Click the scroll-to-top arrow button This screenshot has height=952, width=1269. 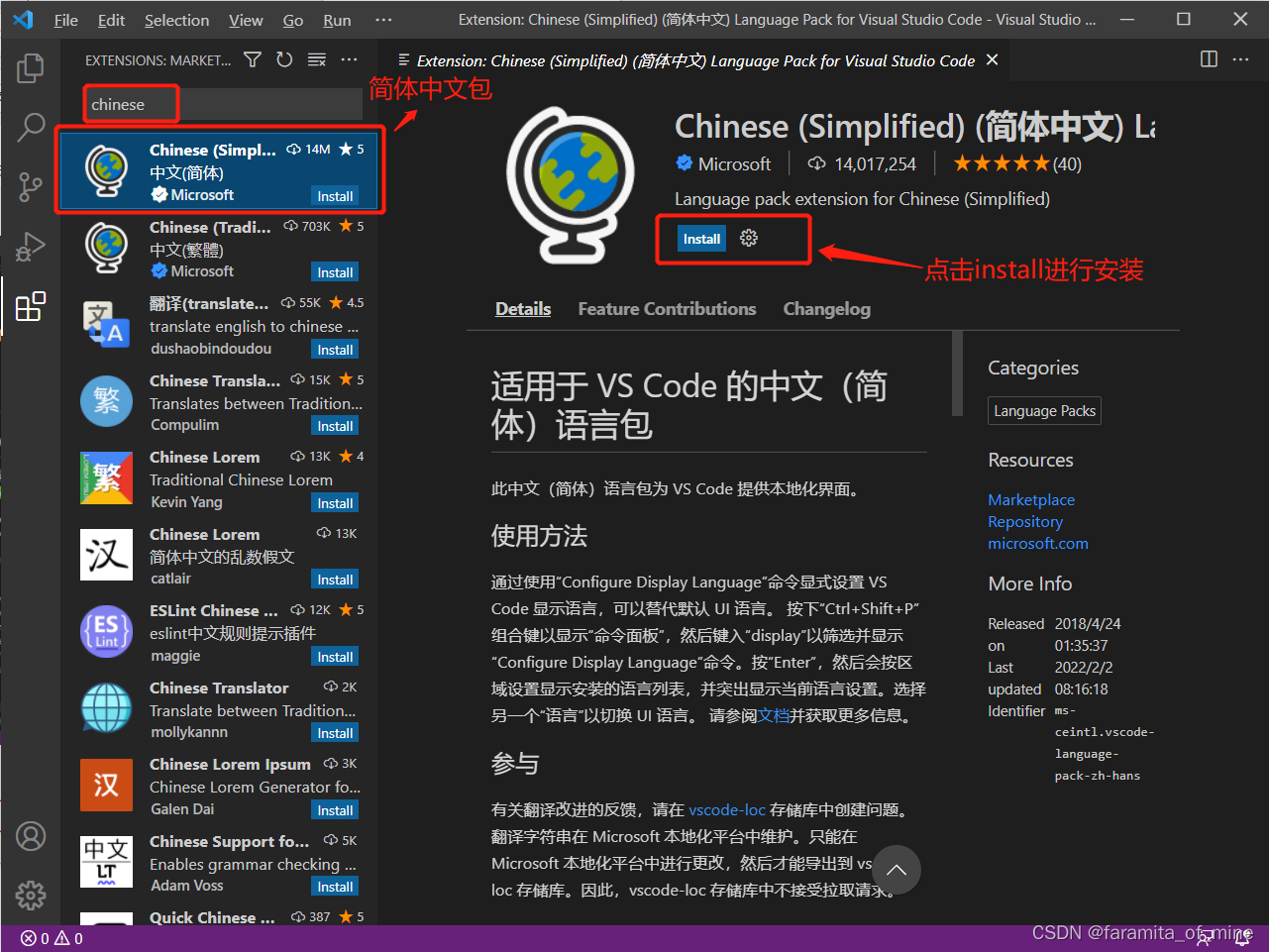coord(897,870)
